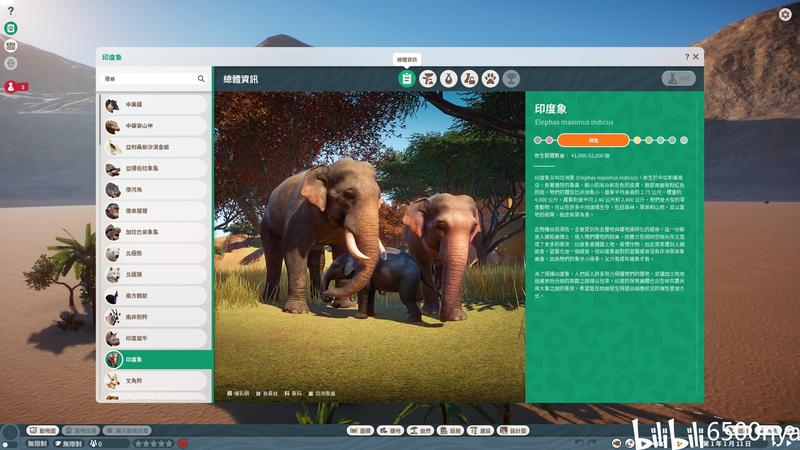Open the habitat requirements fence-and-tree tab icon

[428, 79]
